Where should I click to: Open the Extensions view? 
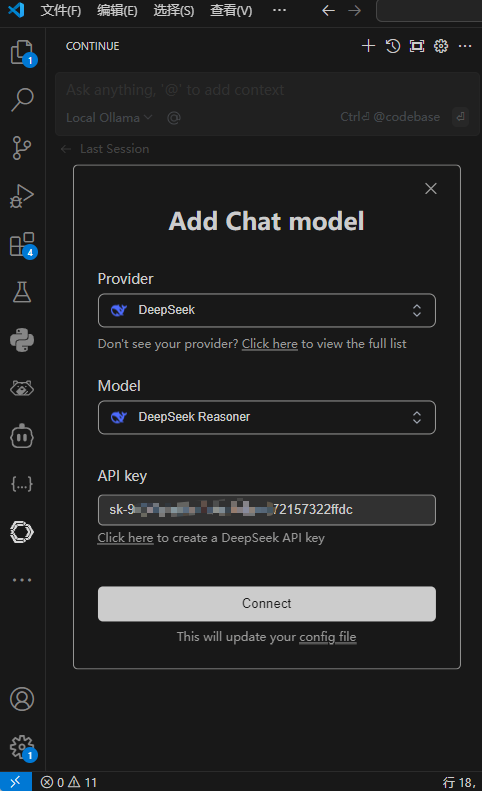[22, 245]
